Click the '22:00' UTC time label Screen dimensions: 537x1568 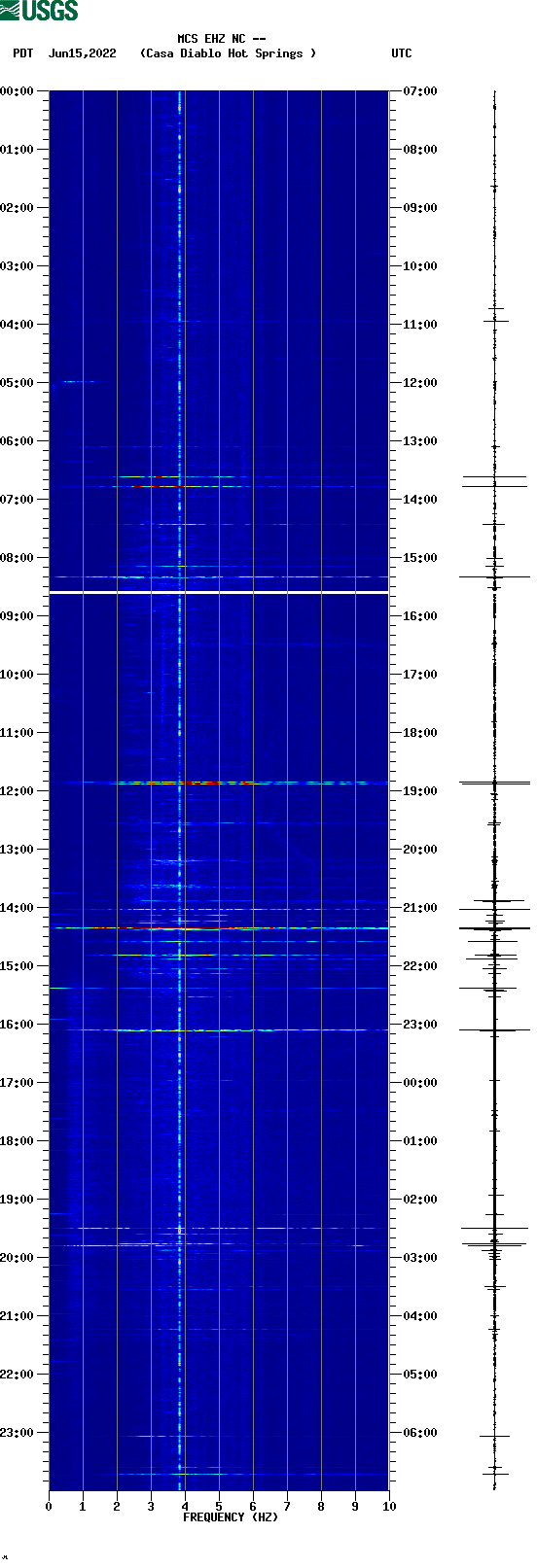(420, 966)
